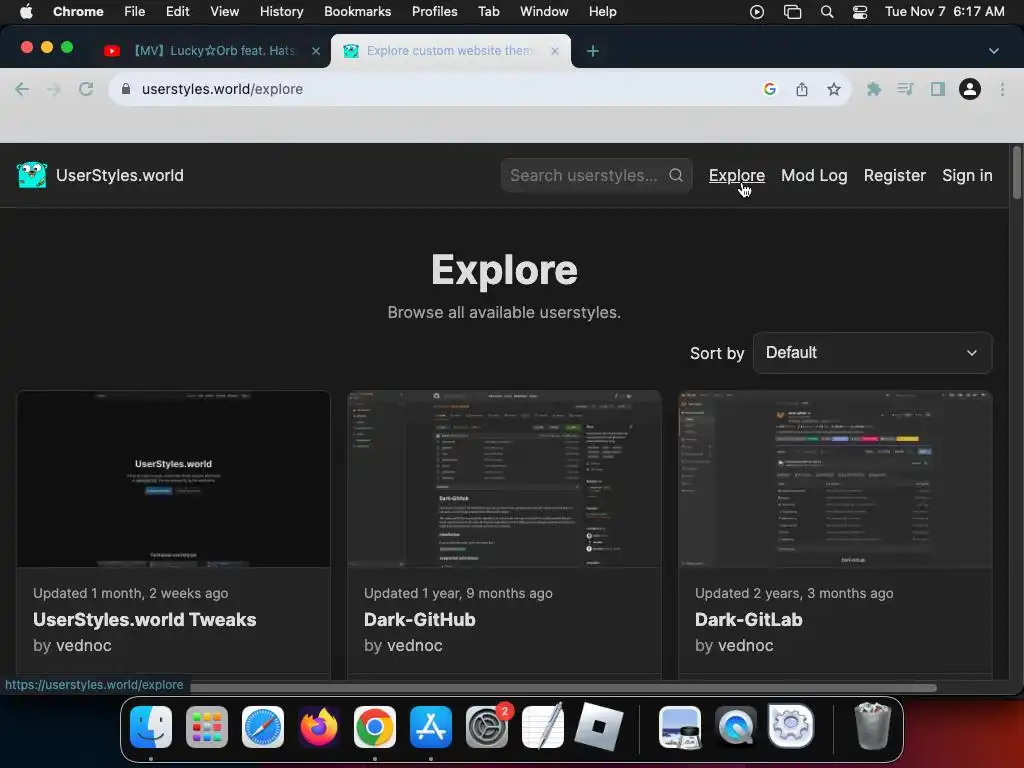Image resolution: width=1024 pixels, height=768 pixels.
Task: Click the Google icon in the address bar
Action: click(770, 89)
